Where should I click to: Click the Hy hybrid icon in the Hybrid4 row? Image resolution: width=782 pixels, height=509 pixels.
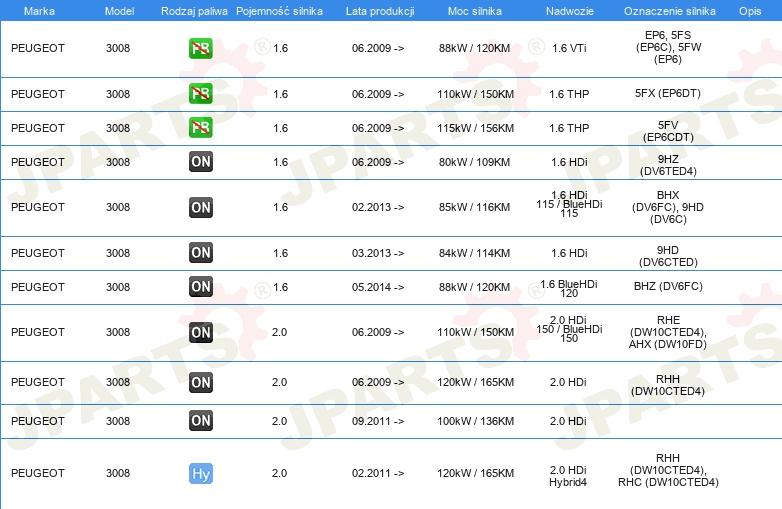201,474
